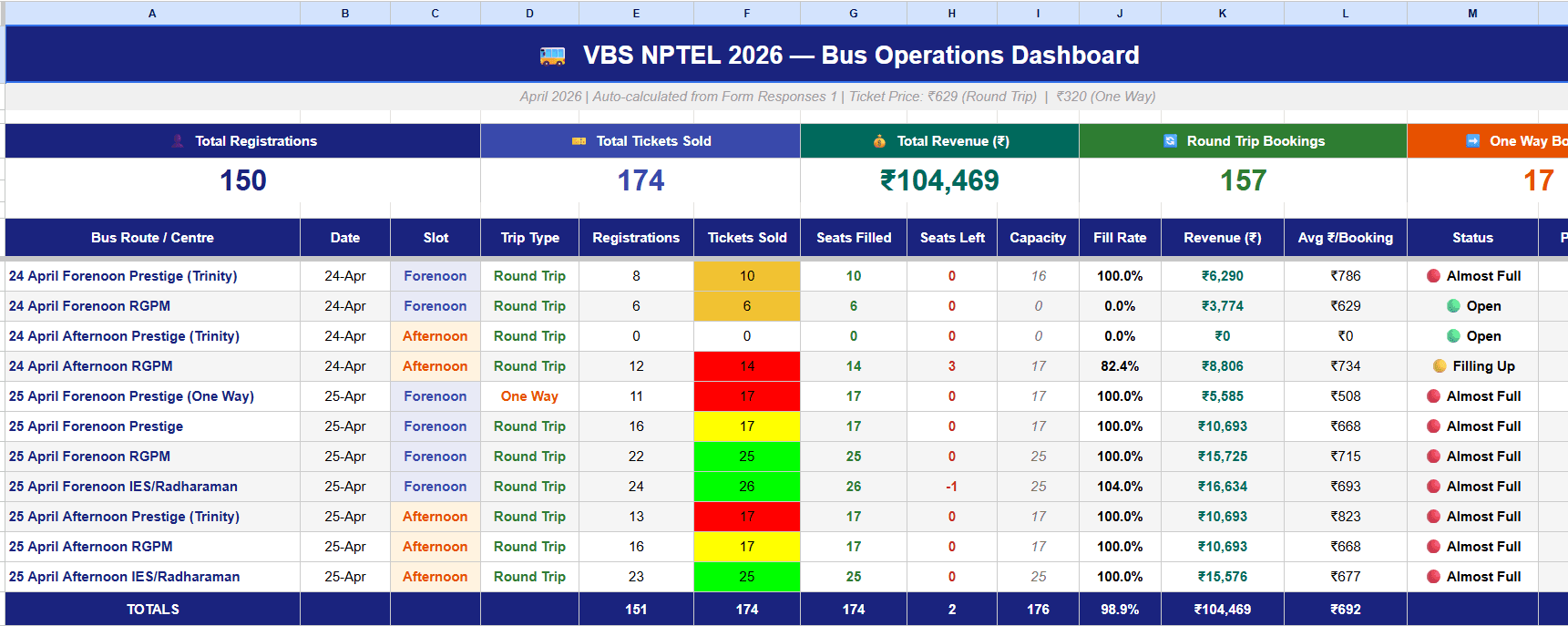The height and width of the screenshot is (626, 1568).
Task: Click red status dot in 25 April Forenoon IES/Radharaman row
Action: tap(1433, 487)
